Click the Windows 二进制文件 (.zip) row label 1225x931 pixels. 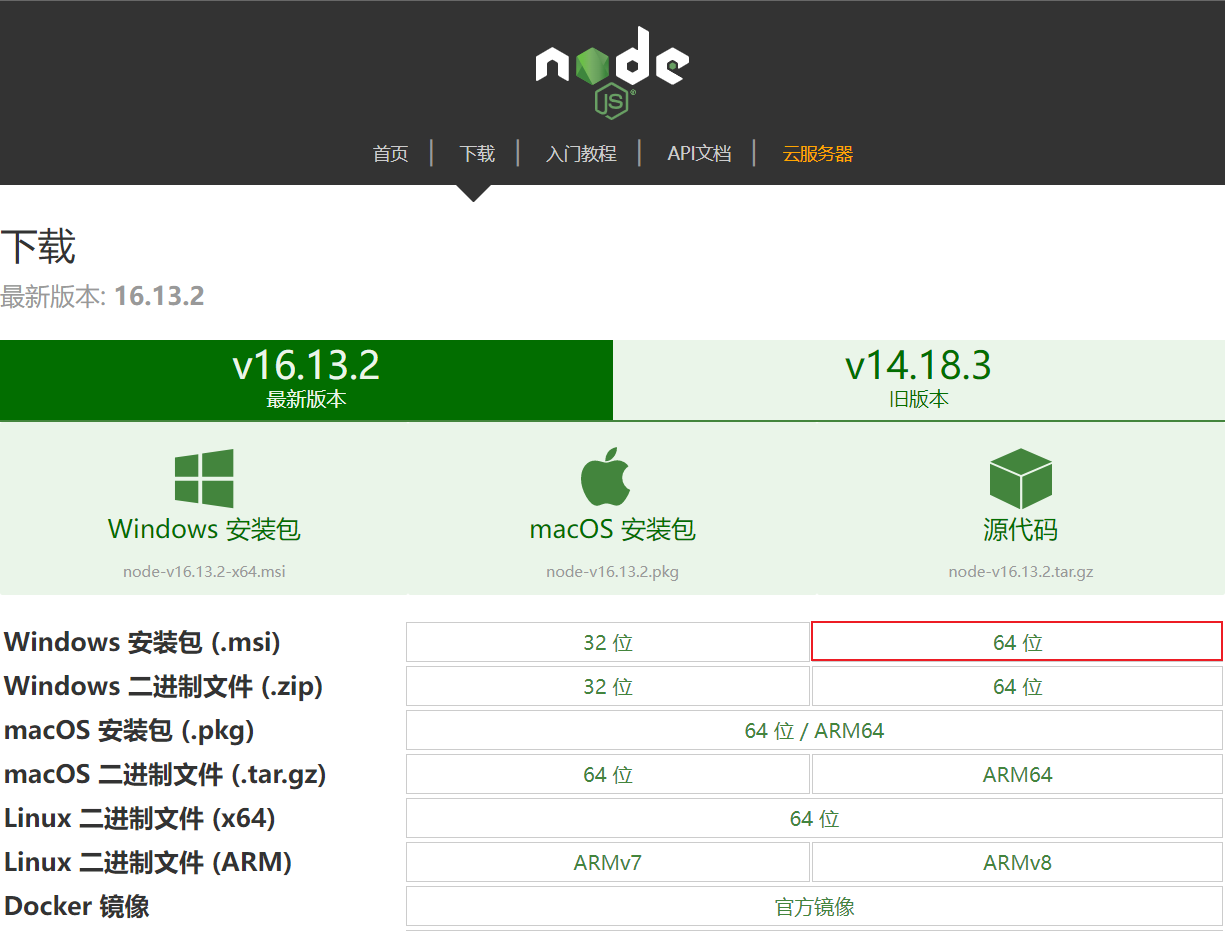[x=164, y=686]
